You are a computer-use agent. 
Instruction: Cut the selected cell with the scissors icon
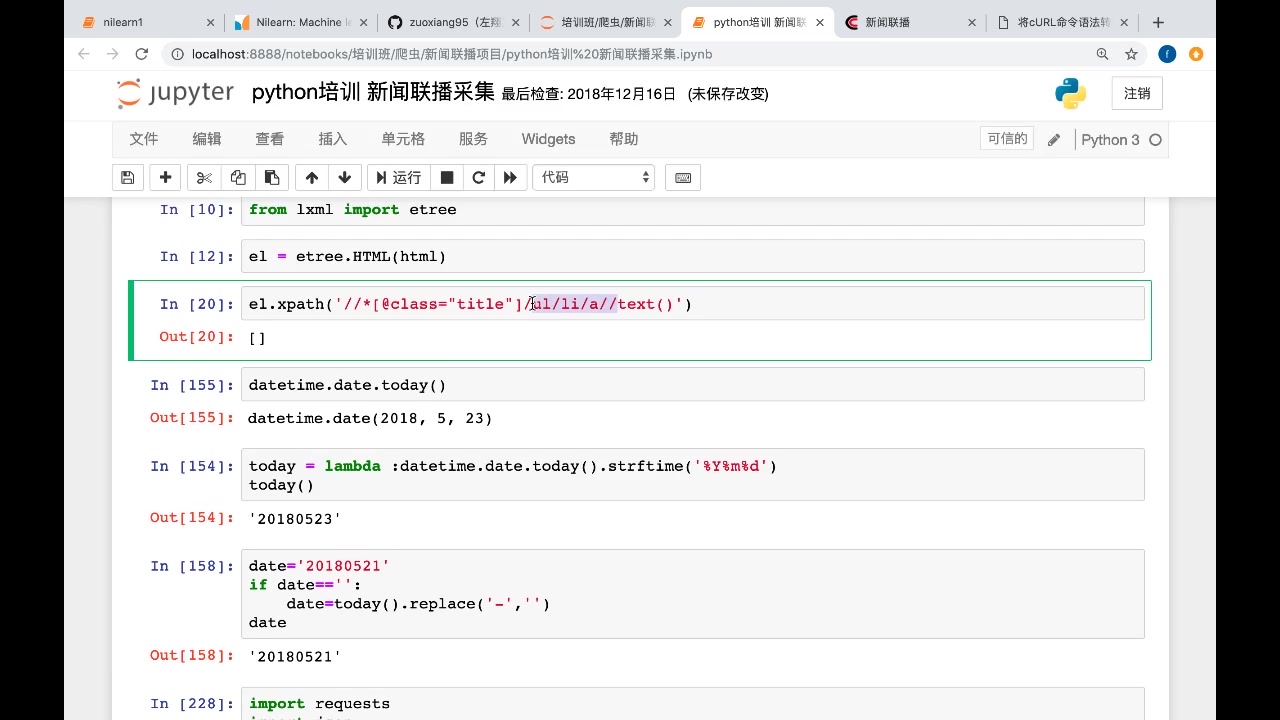[204, 178]
